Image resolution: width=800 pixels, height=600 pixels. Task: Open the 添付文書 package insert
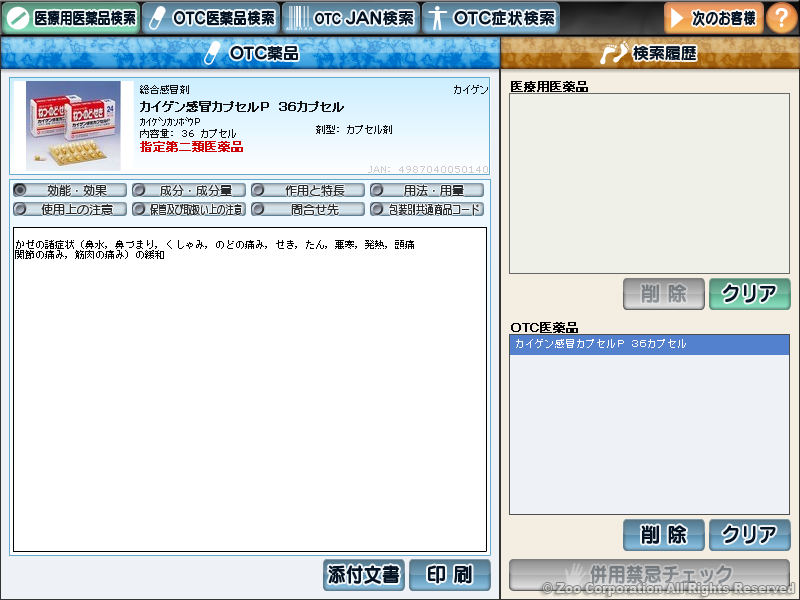[364, 575]
